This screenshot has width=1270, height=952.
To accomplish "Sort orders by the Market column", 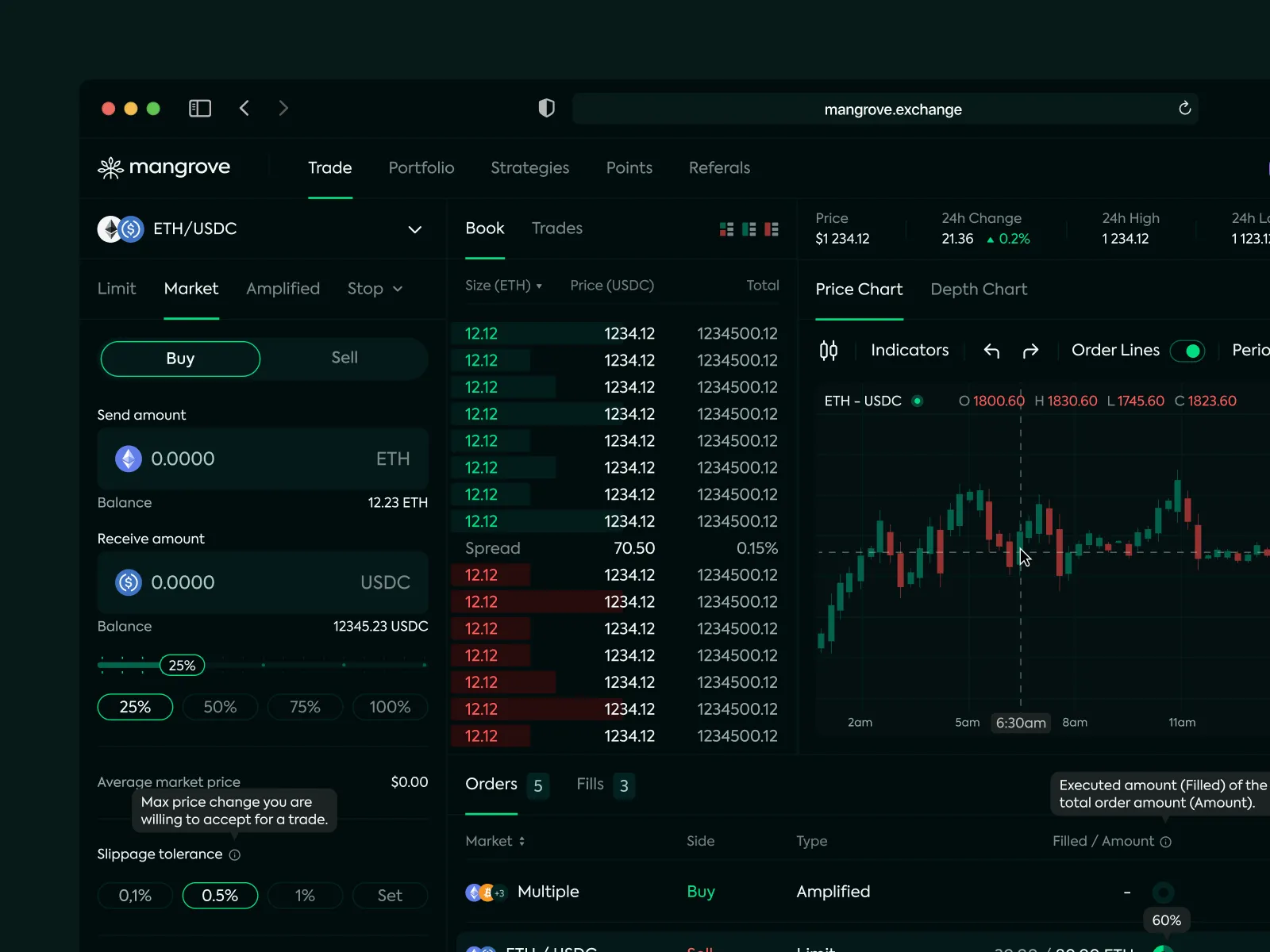I will (x=495, y=841).
